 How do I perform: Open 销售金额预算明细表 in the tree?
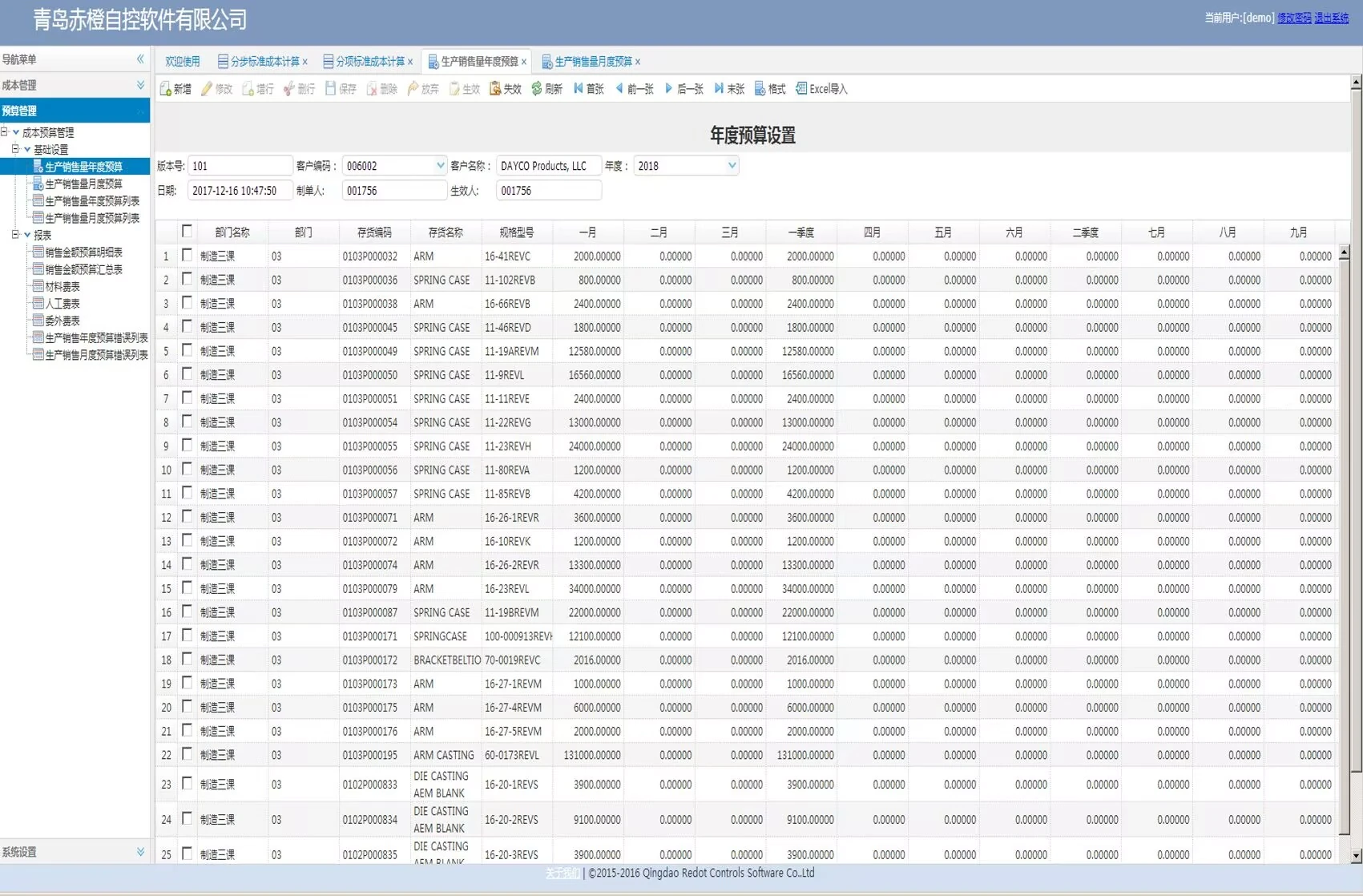(83, 252)
